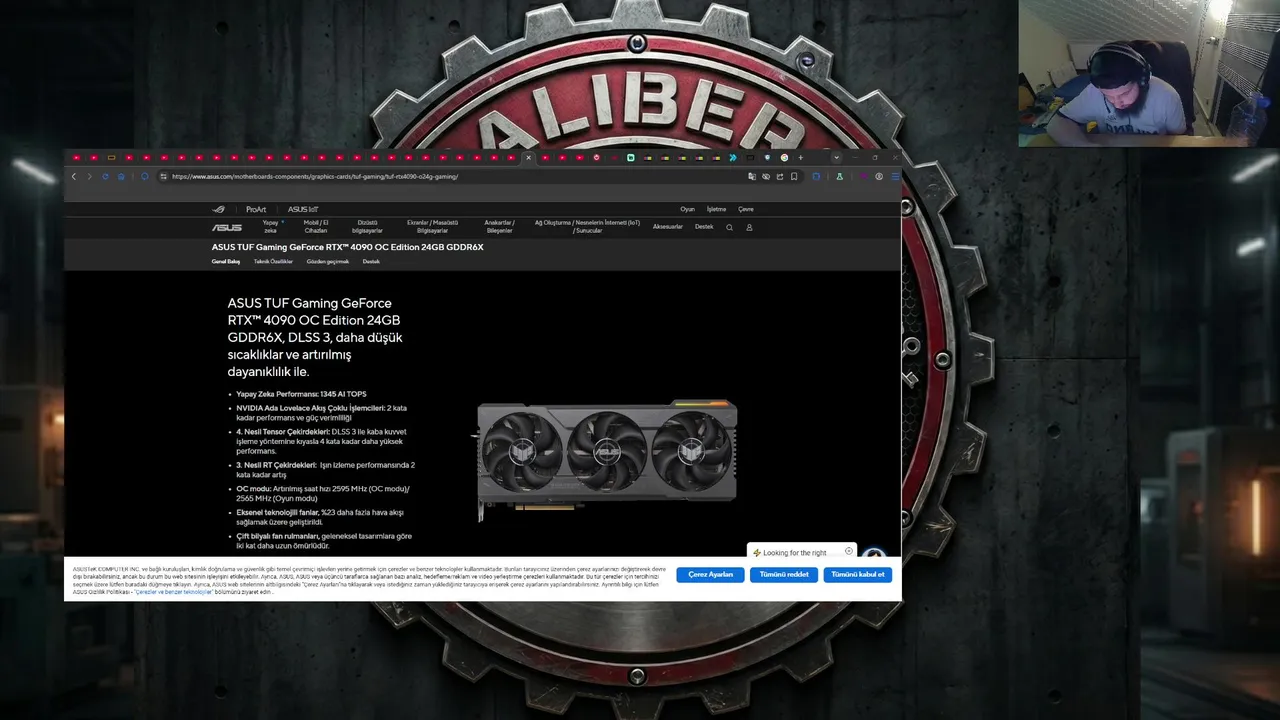Switch to the double blue chevron tab
The image size is (1280, 720).
(733, 157)
